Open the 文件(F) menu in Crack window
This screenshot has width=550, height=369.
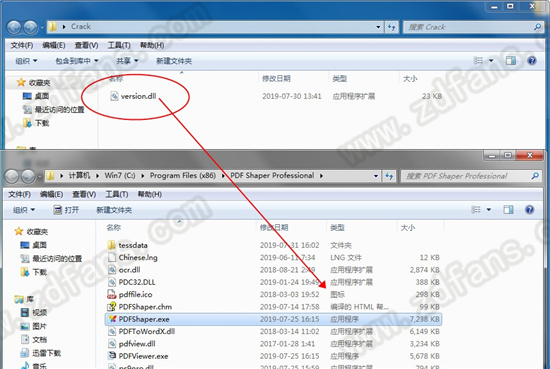click(21, 45)
